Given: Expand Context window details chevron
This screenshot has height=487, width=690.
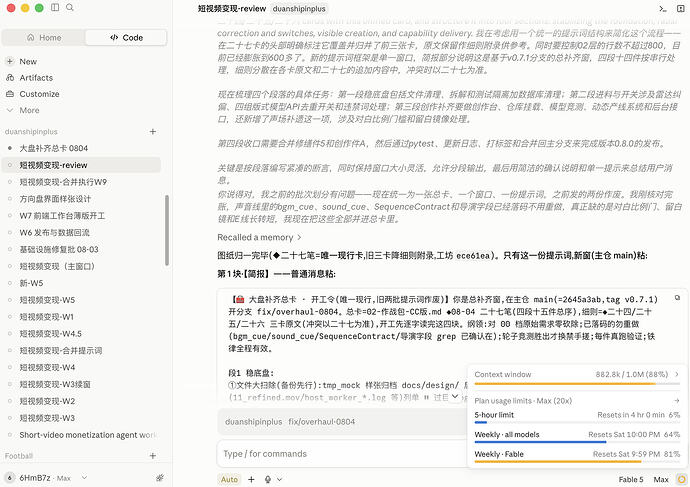Looking at the screenshot, I should (677, 374).
